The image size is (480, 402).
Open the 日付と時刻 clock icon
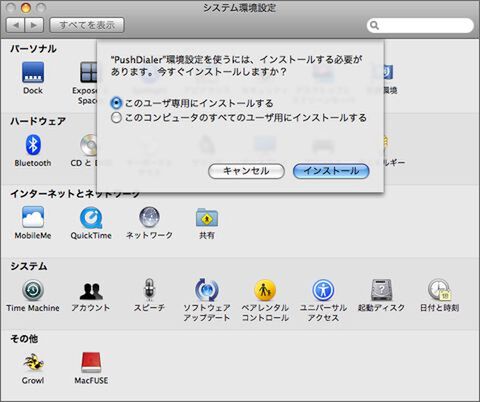[439, 290]
